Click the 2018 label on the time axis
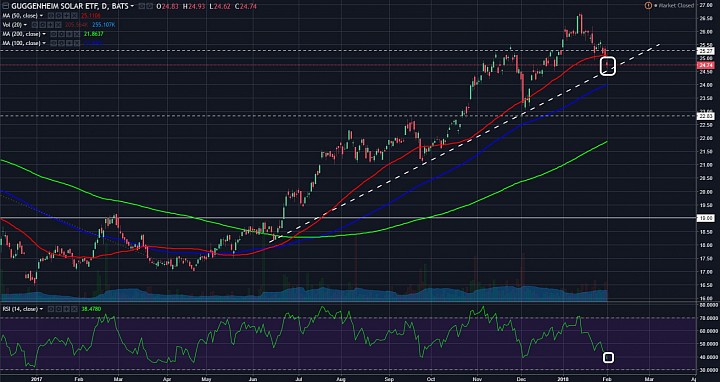The height and width of the screenshot is (382, 720). click(564, 379)
